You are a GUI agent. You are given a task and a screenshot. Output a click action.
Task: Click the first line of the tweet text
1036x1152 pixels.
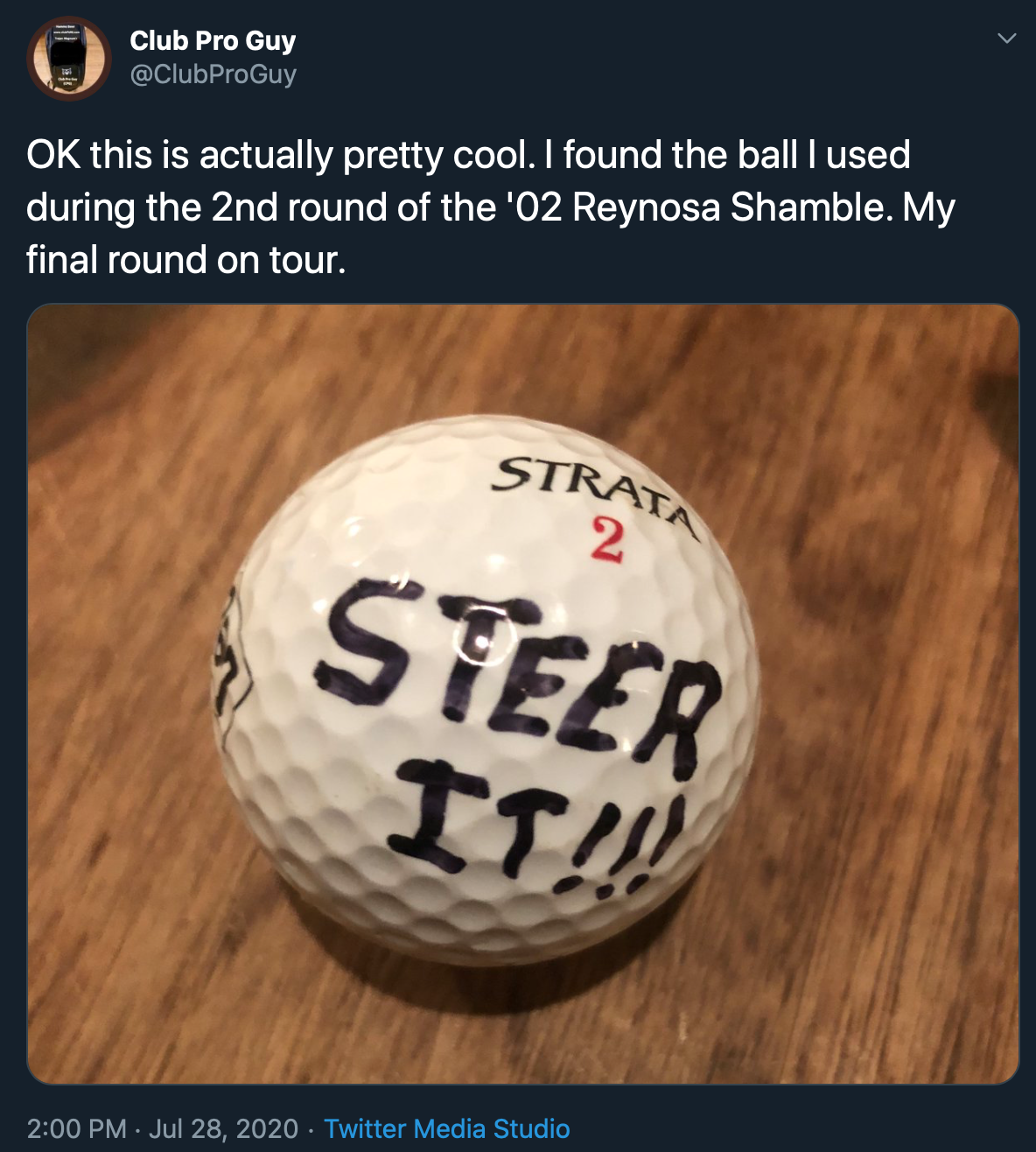click(x=468, y=155)
